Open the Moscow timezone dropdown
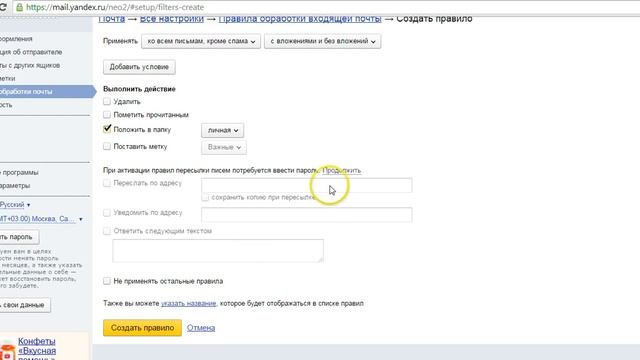 tap(41, 219)
